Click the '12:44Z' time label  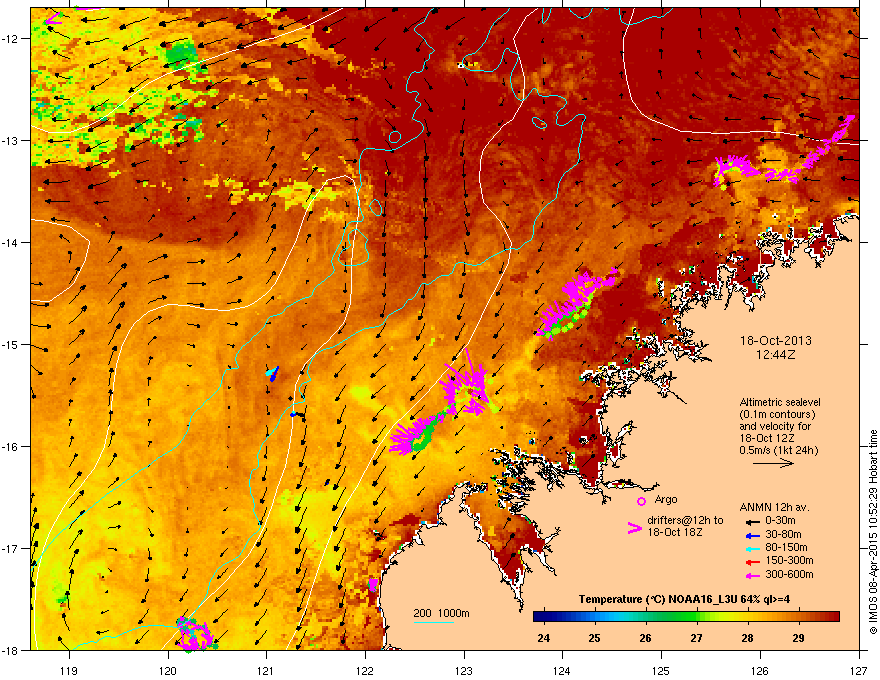click(776, 355)
